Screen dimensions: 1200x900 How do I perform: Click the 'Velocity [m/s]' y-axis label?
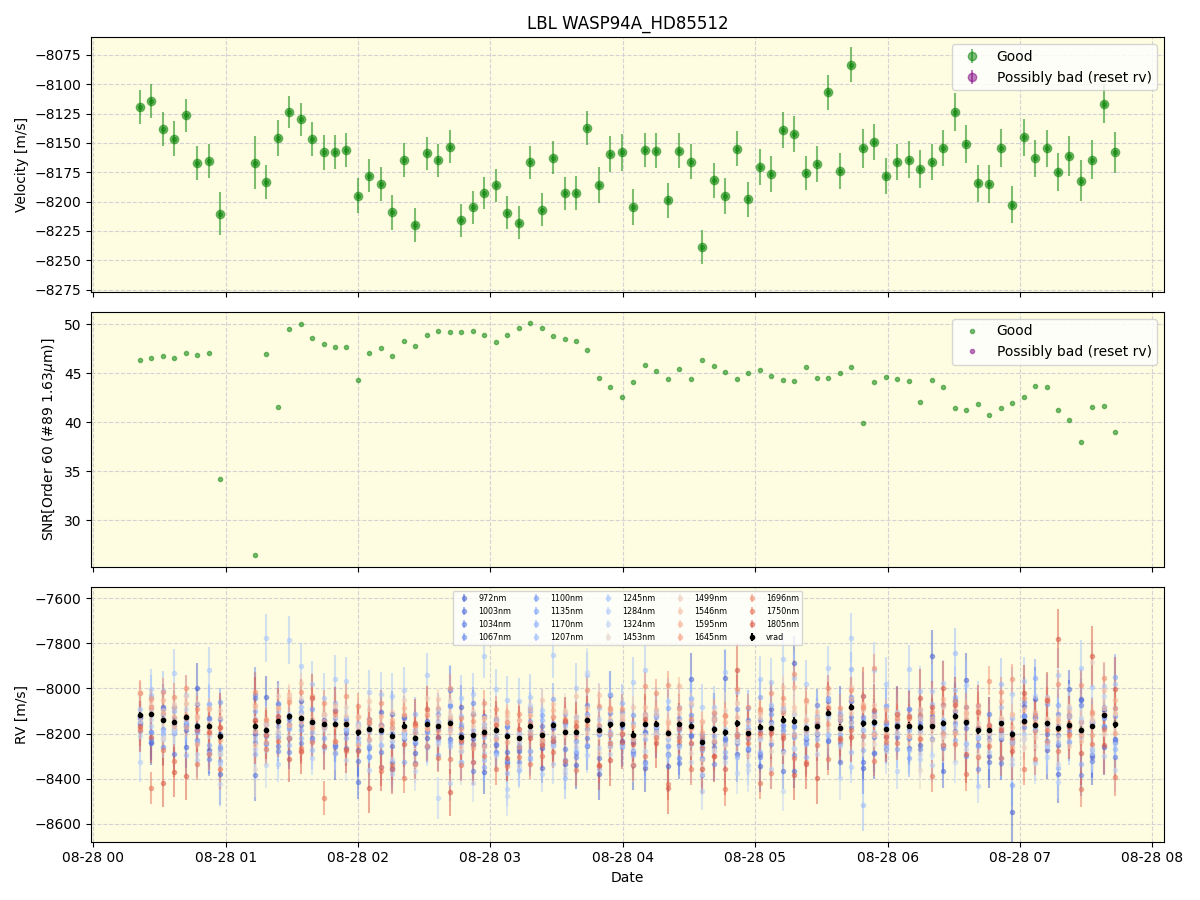21,165
